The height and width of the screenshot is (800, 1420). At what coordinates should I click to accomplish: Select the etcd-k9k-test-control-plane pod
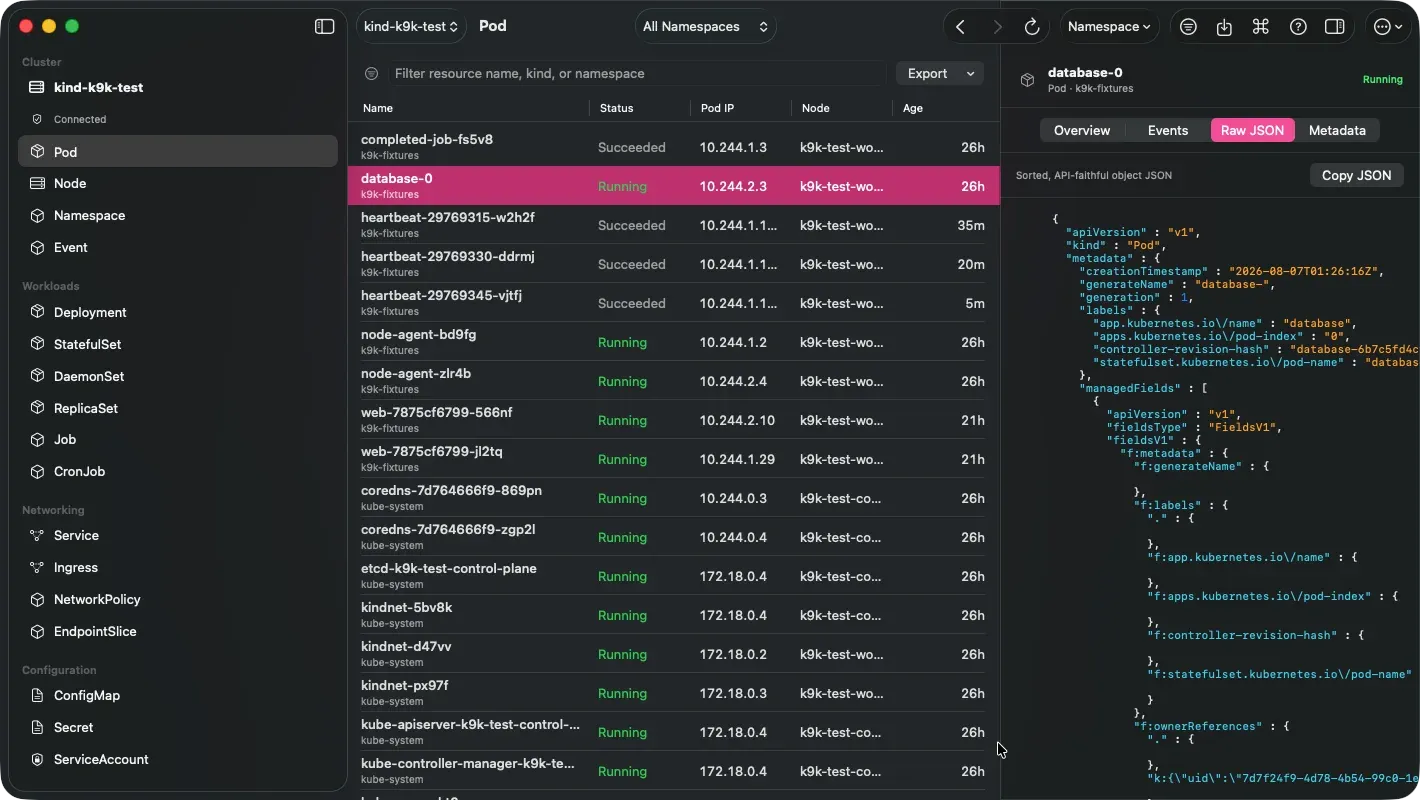point(674,576)
